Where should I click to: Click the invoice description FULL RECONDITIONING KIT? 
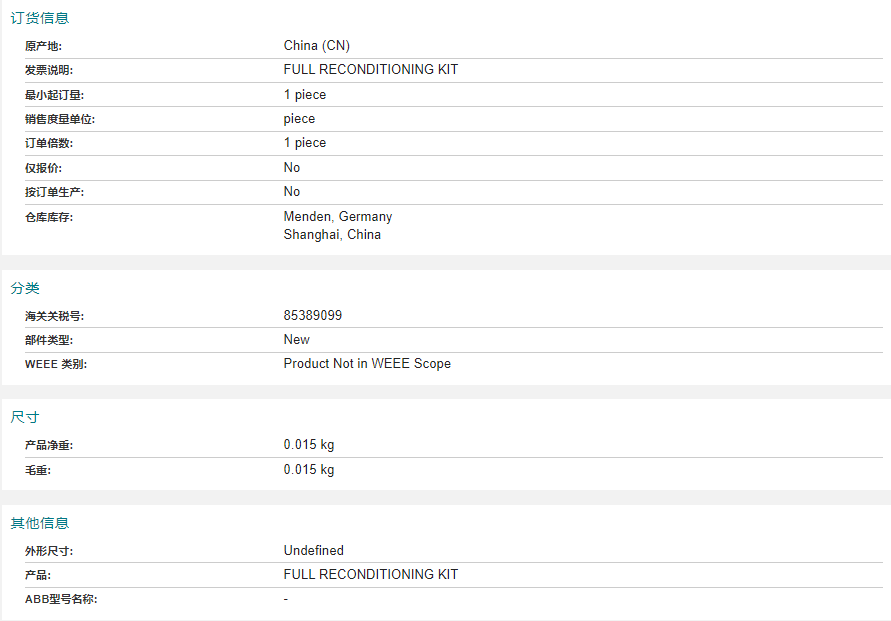click(x=370, y=69)
